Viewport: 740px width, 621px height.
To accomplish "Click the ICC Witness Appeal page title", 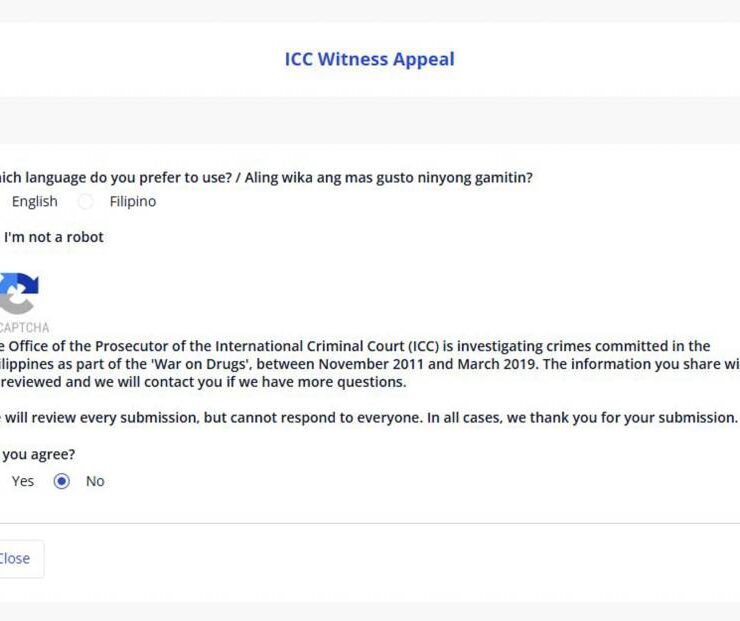I will (369, 59).
